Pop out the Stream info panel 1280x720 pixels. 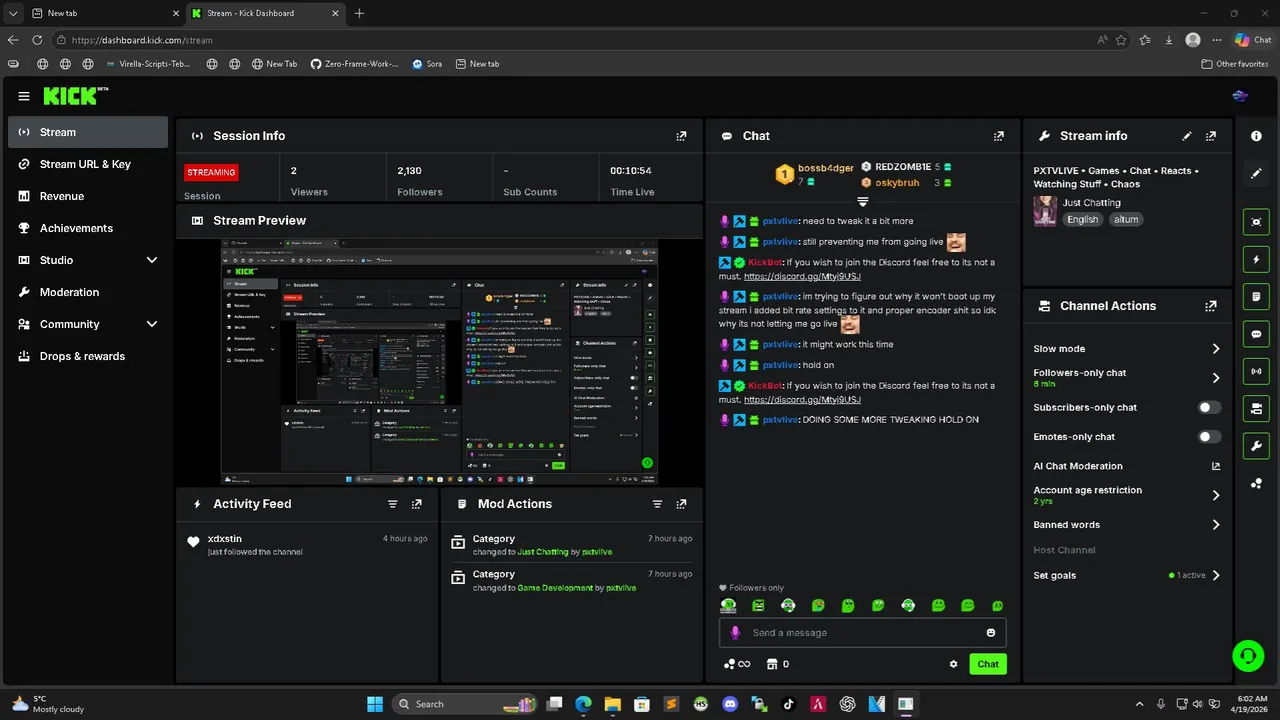point(1211,136)
